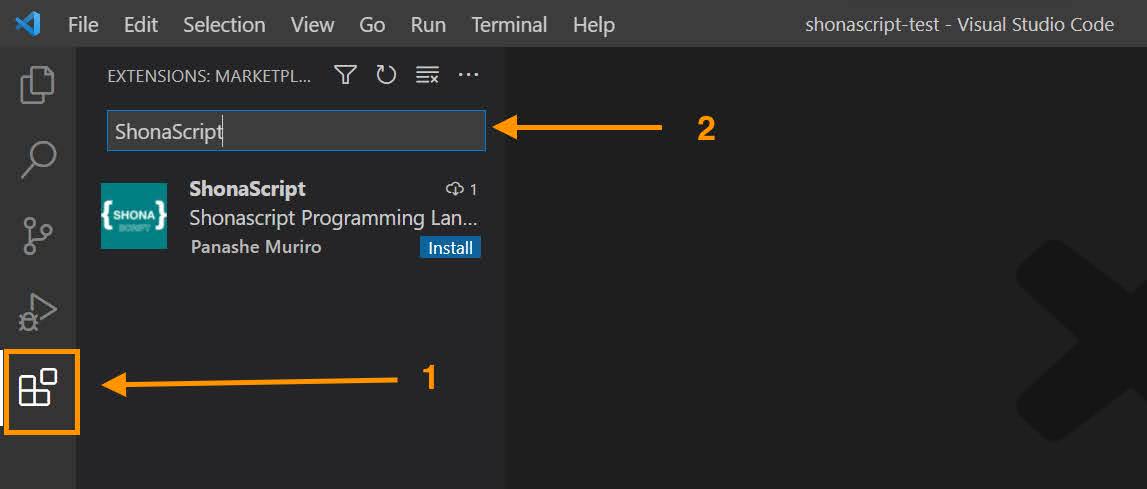Open the Source Control view
Viewport: 1147px width, 489px height.
[38, 236]
